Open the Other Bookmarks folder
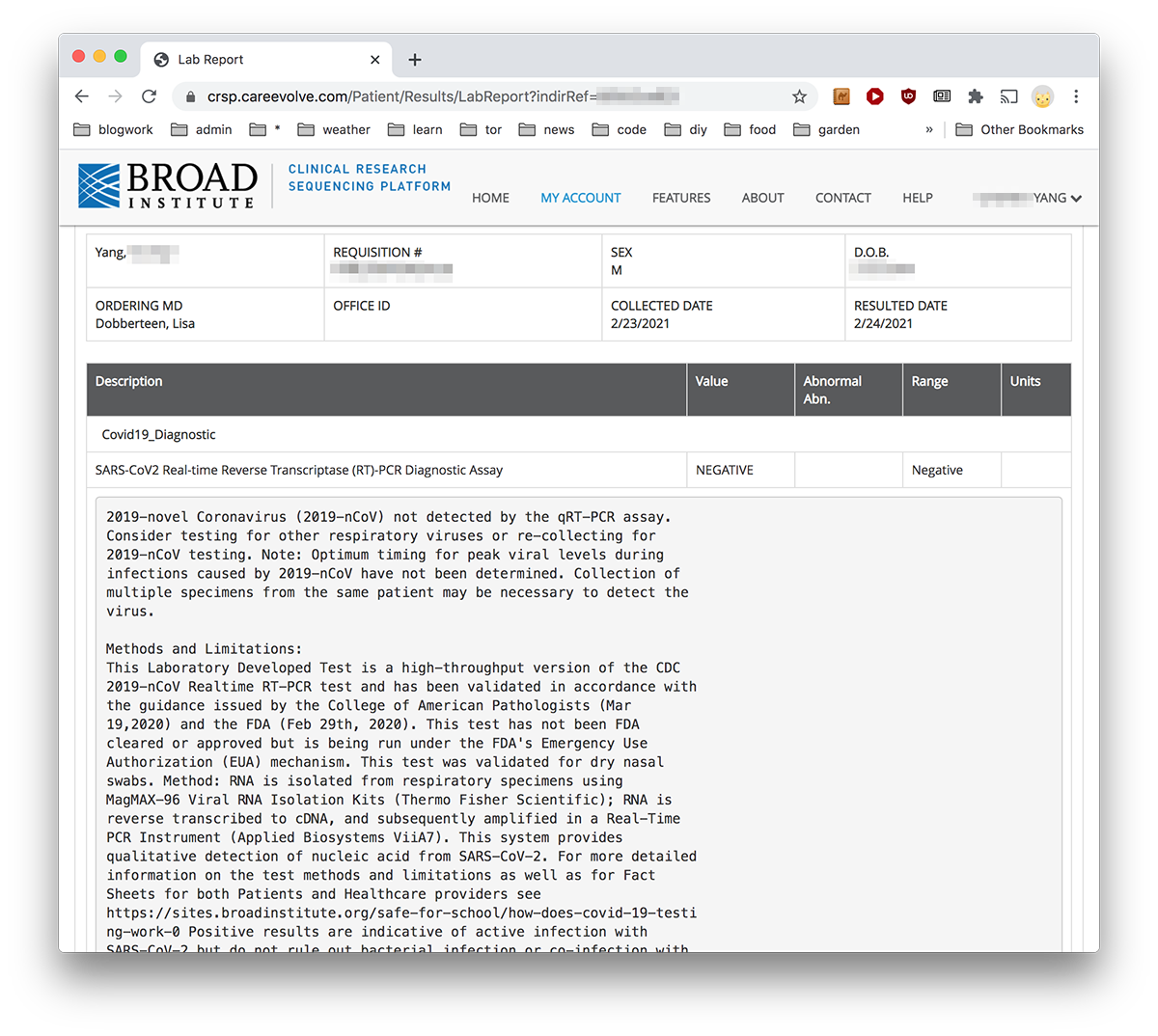 [1020, 130]
